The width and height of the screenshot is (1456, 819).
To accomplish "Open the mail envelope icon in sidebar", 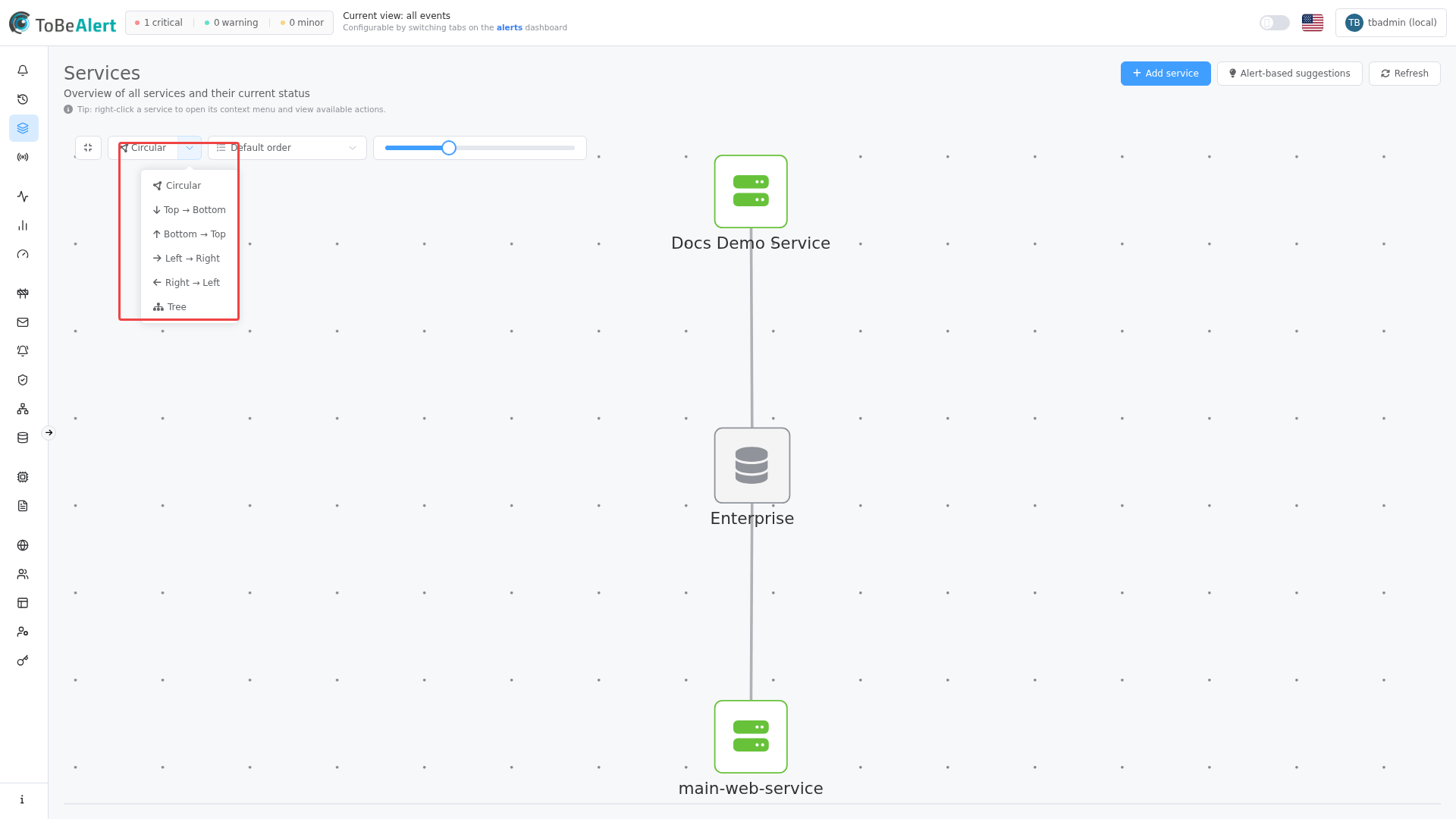I will pos(23,322).
